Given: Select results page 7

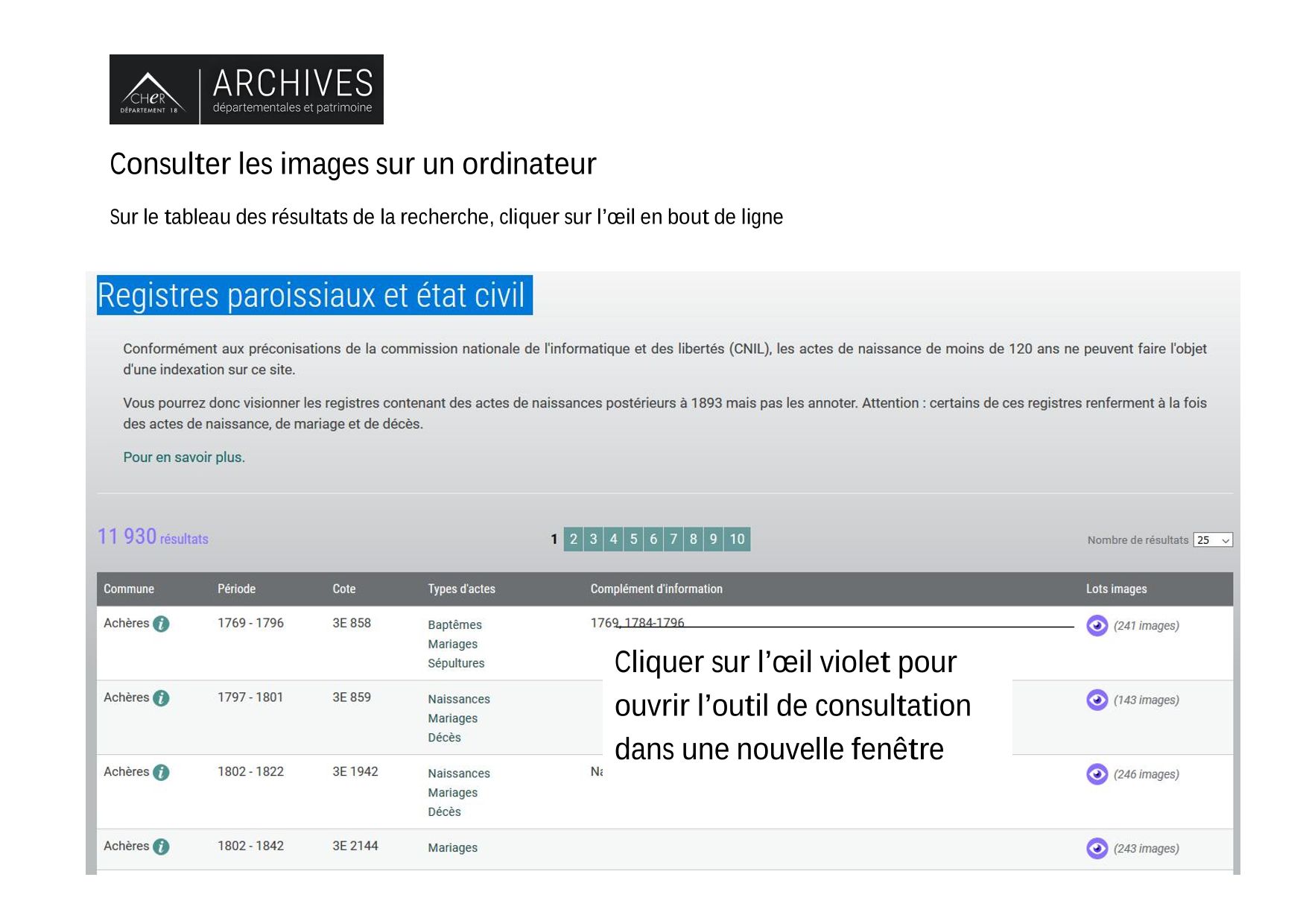Looking at the screenshot, I should point(673,539).
